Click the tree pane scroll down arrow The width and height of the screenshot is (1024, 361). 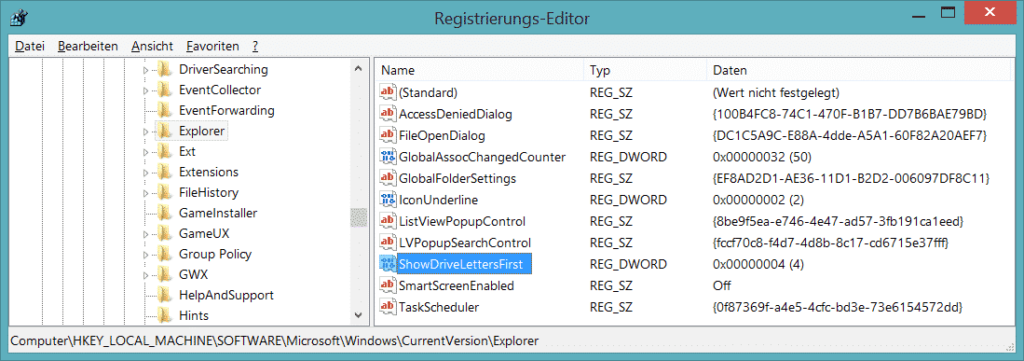(x=359, y=315)
